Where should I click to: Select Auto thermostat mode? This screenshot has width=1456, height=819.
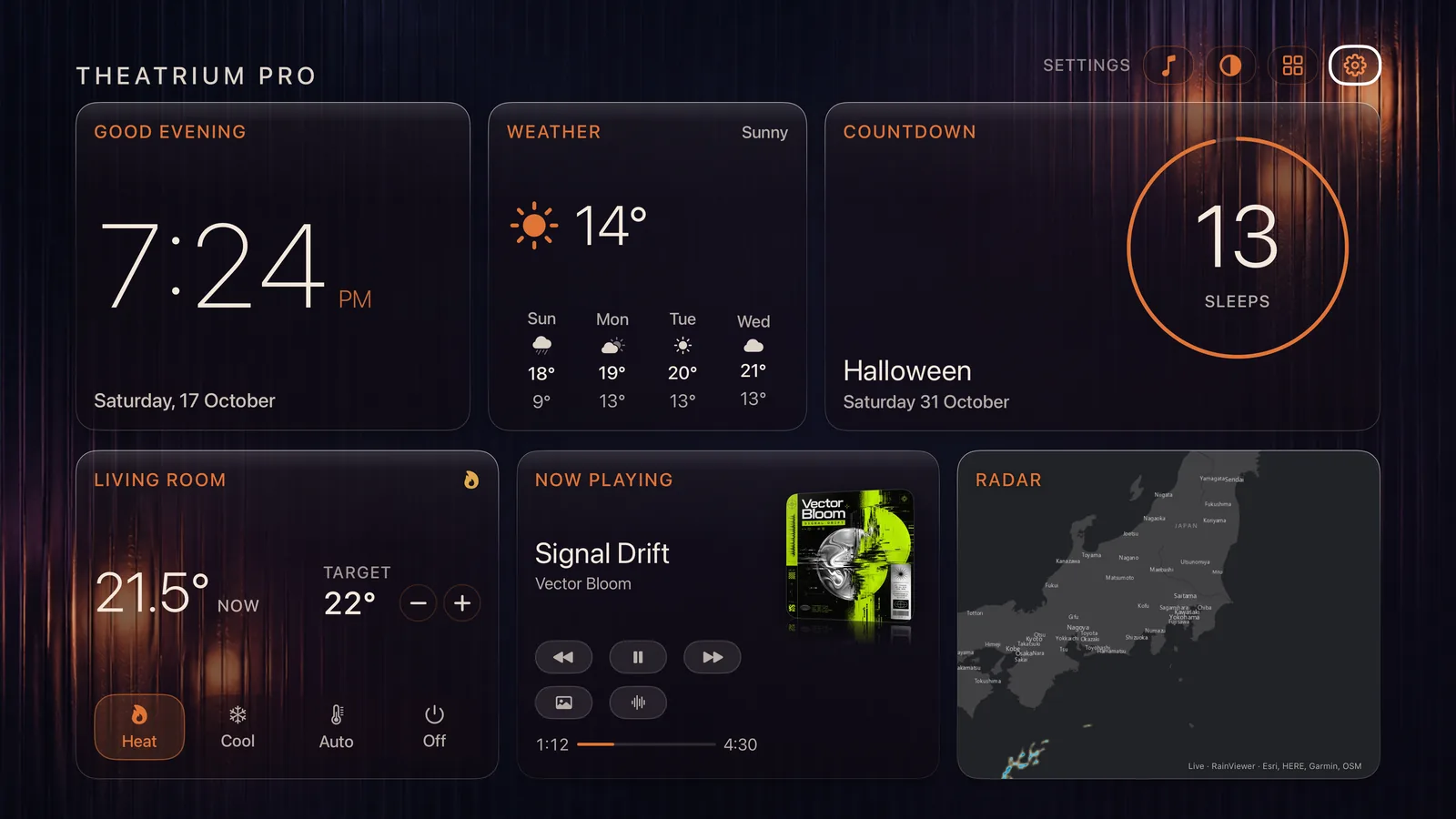336,727
